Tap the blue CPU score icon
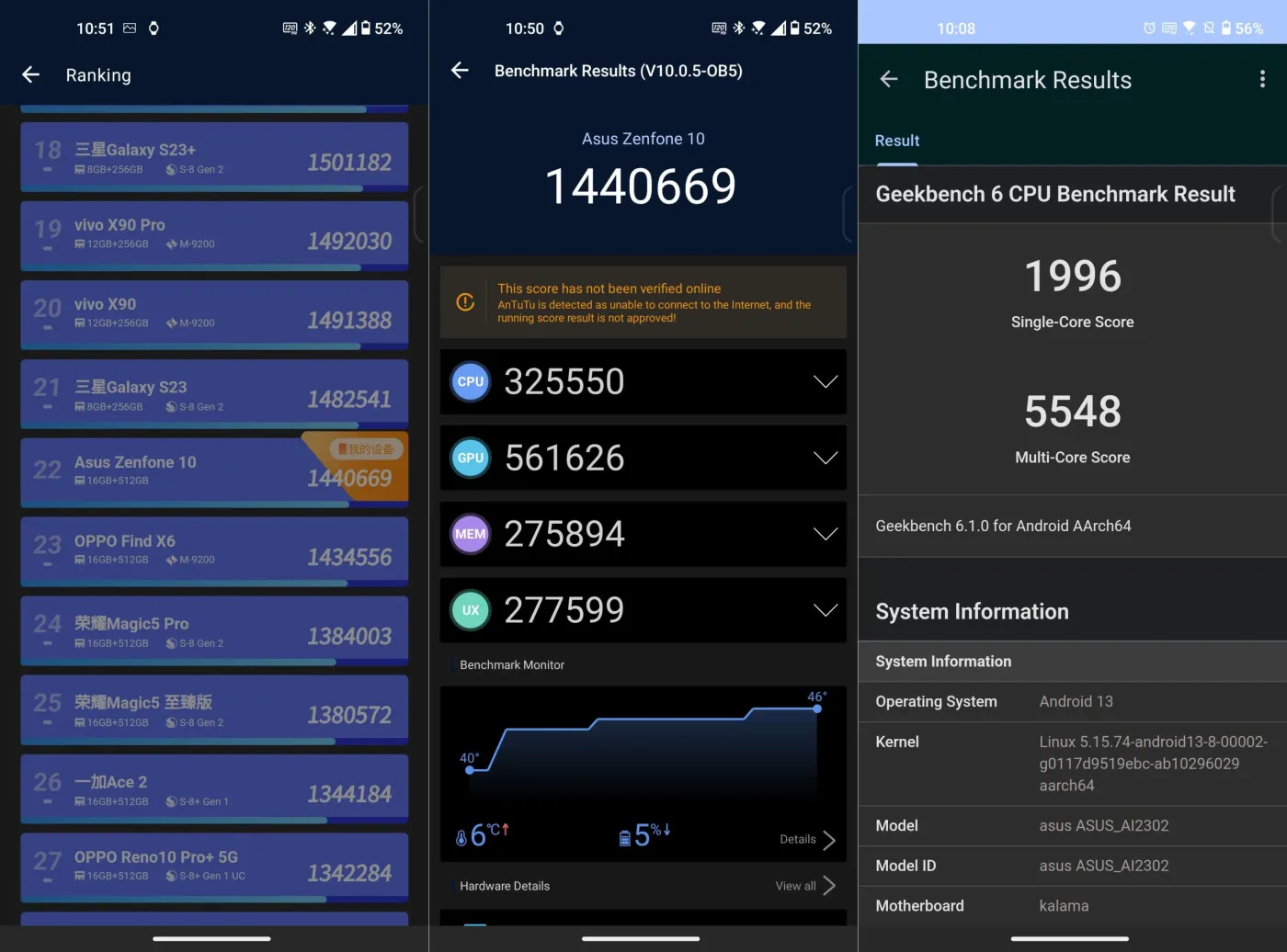This screenshot has height=952, width=1287. click(471, 382)
